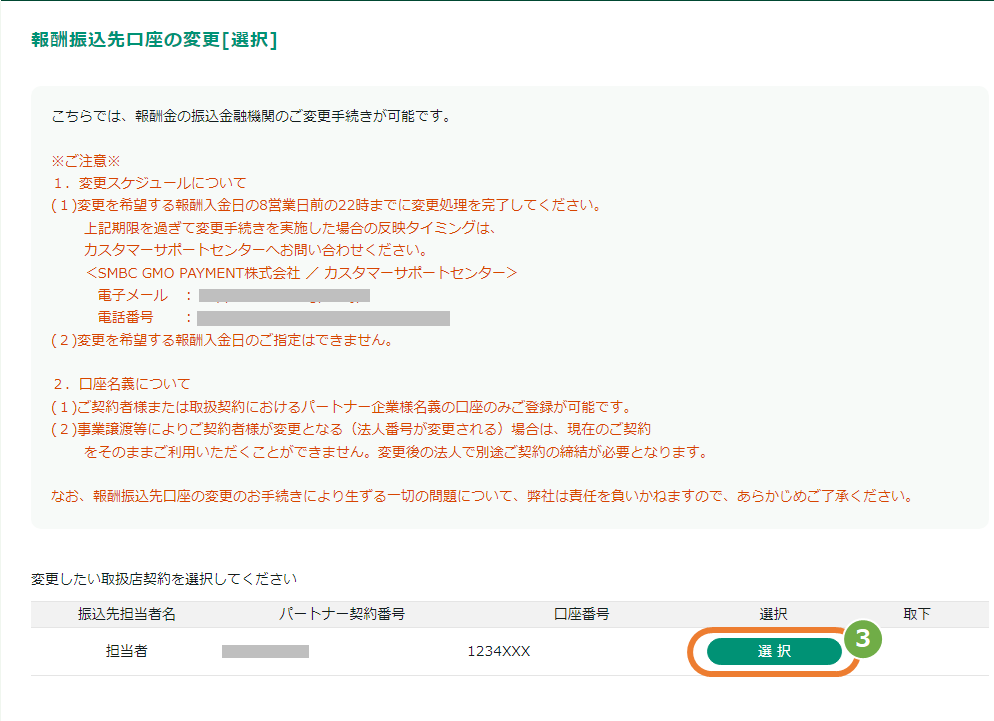994x721 pixels.
Task: Click the 取下 column header
Action: click(917, 614)
